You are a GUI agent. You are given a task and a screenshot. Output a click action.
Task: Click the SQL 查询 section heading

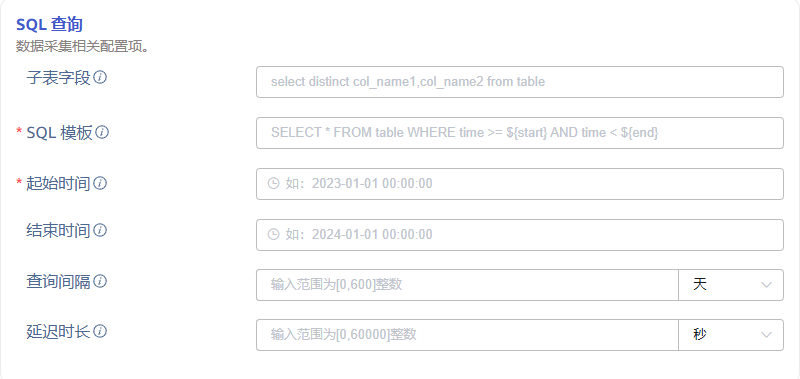[x=49, y=24]
